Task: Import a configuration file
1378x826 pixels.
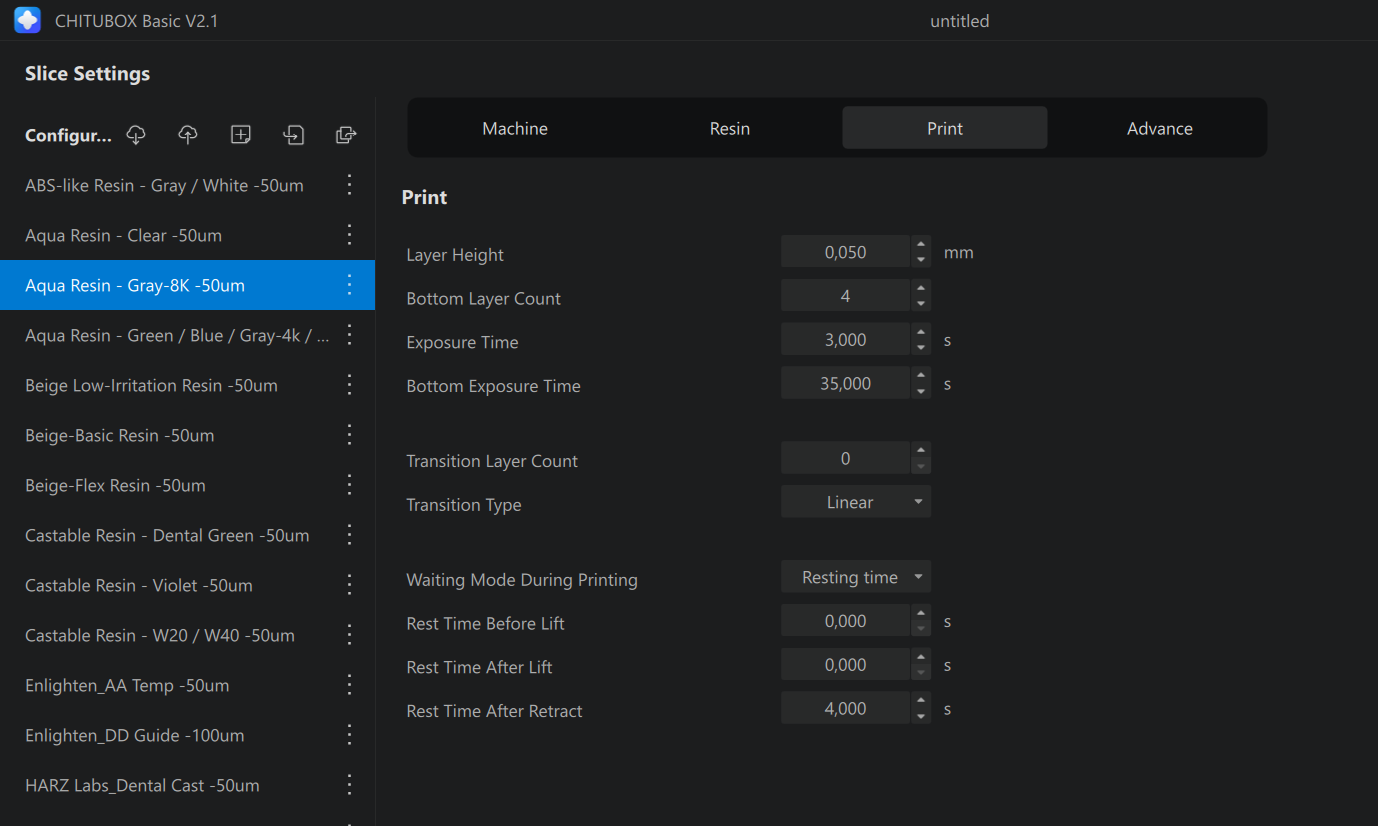Action: click(293, 135)
